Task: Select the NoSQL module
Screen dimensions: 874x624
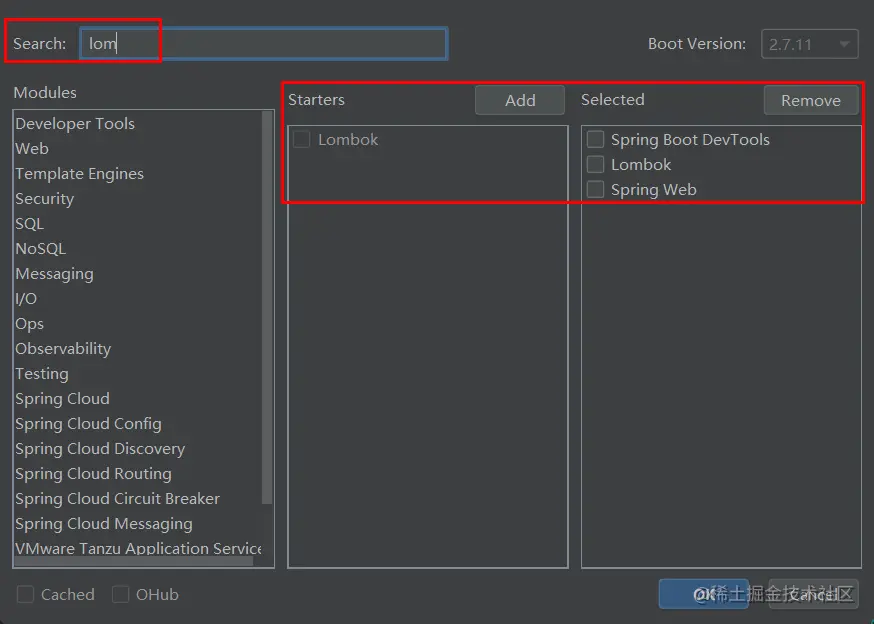Action: (x=41, y=249)
